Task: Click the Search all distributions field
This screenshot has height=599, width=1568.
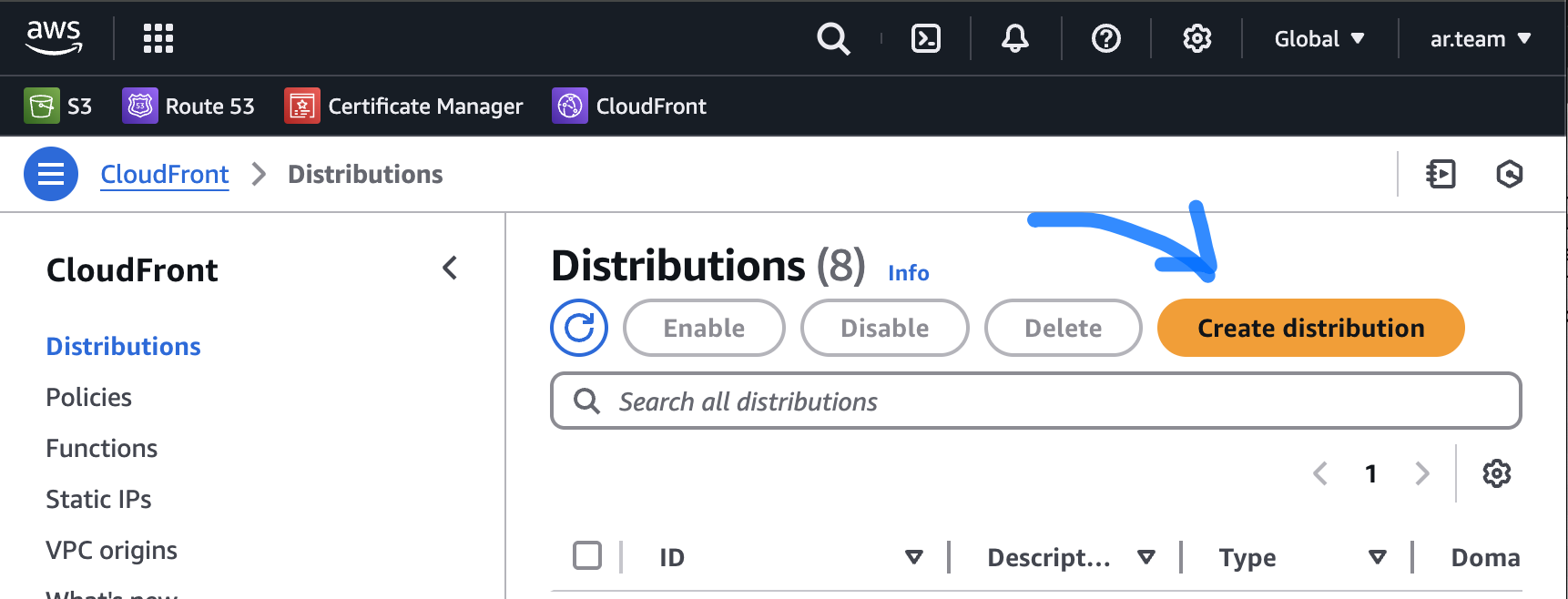Action: point(1035,401)
